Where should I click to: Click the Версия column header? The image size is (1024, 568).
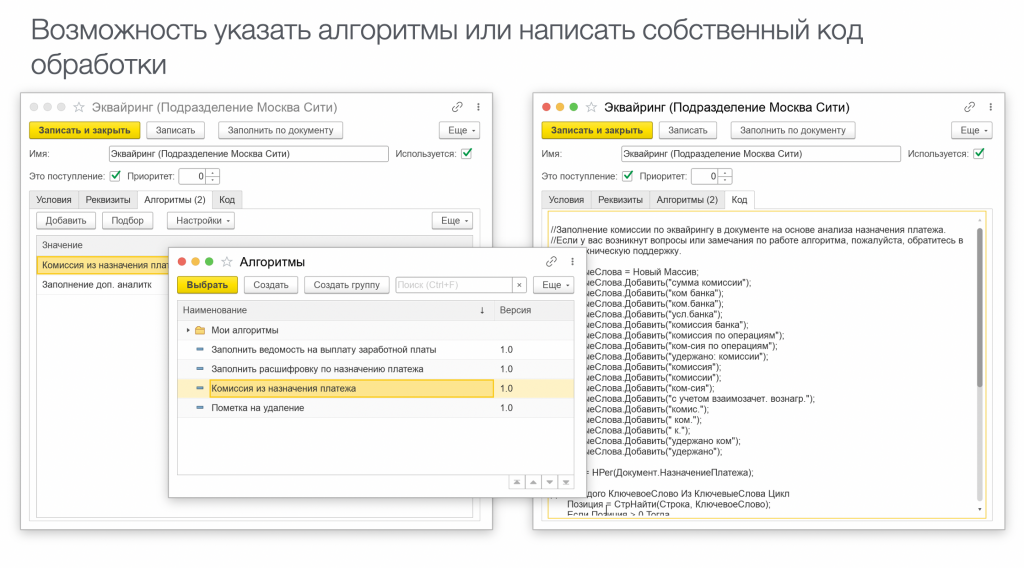tap(534, 311)
